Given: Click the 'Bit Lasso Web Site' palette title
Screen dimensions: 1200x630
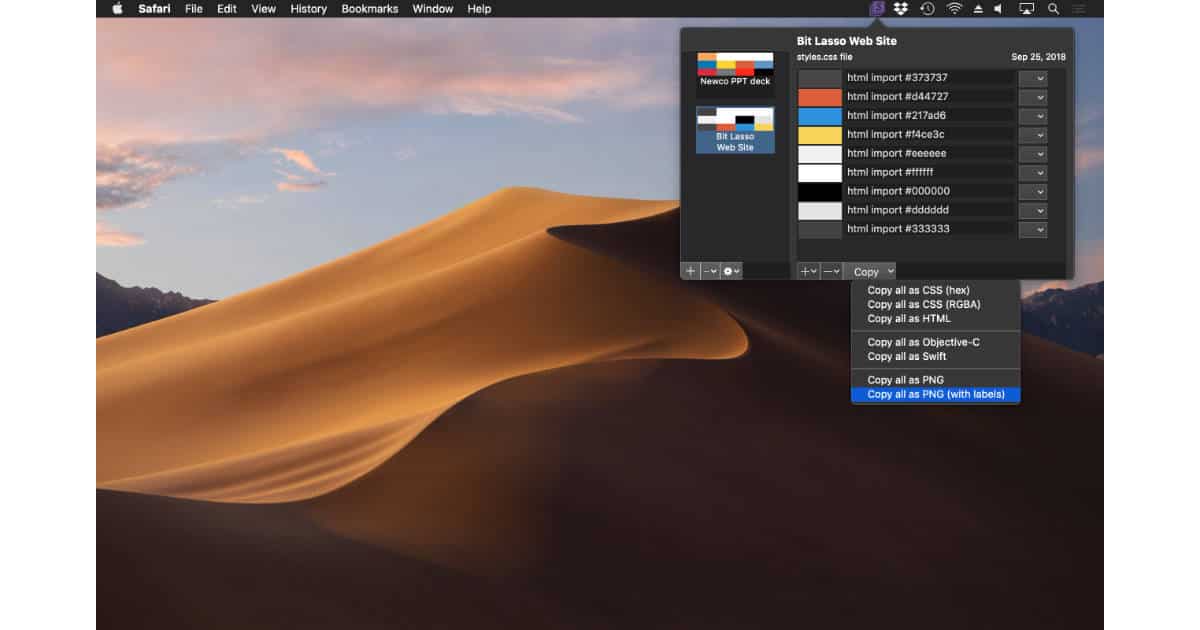Looking at the screenshot, I should [x=846, y=41].
